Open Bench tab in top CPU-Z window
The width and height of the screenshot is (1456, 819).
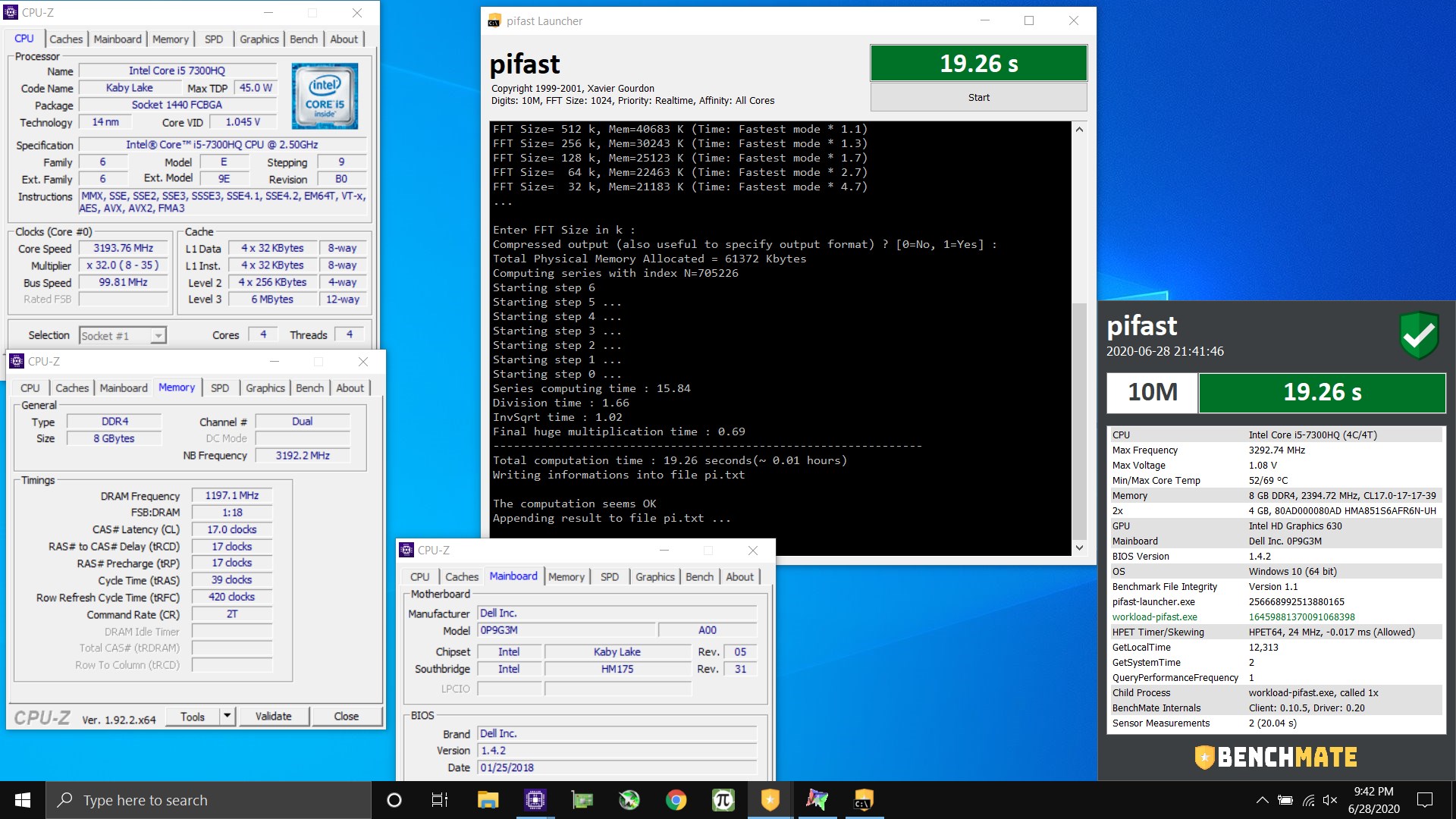[x=303, y=39]
